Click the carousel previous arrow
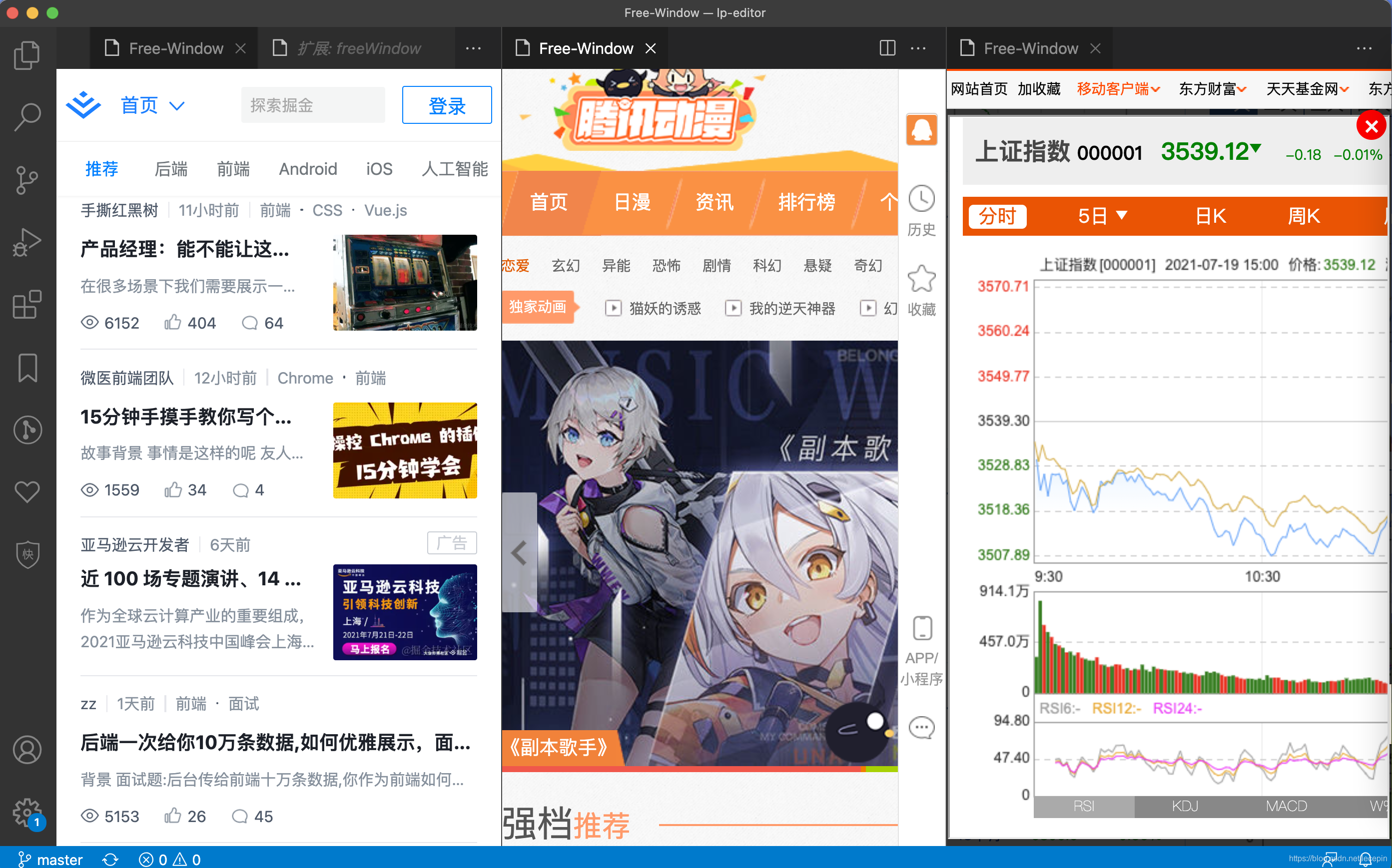1392x868 pixels. click(519, 553)
